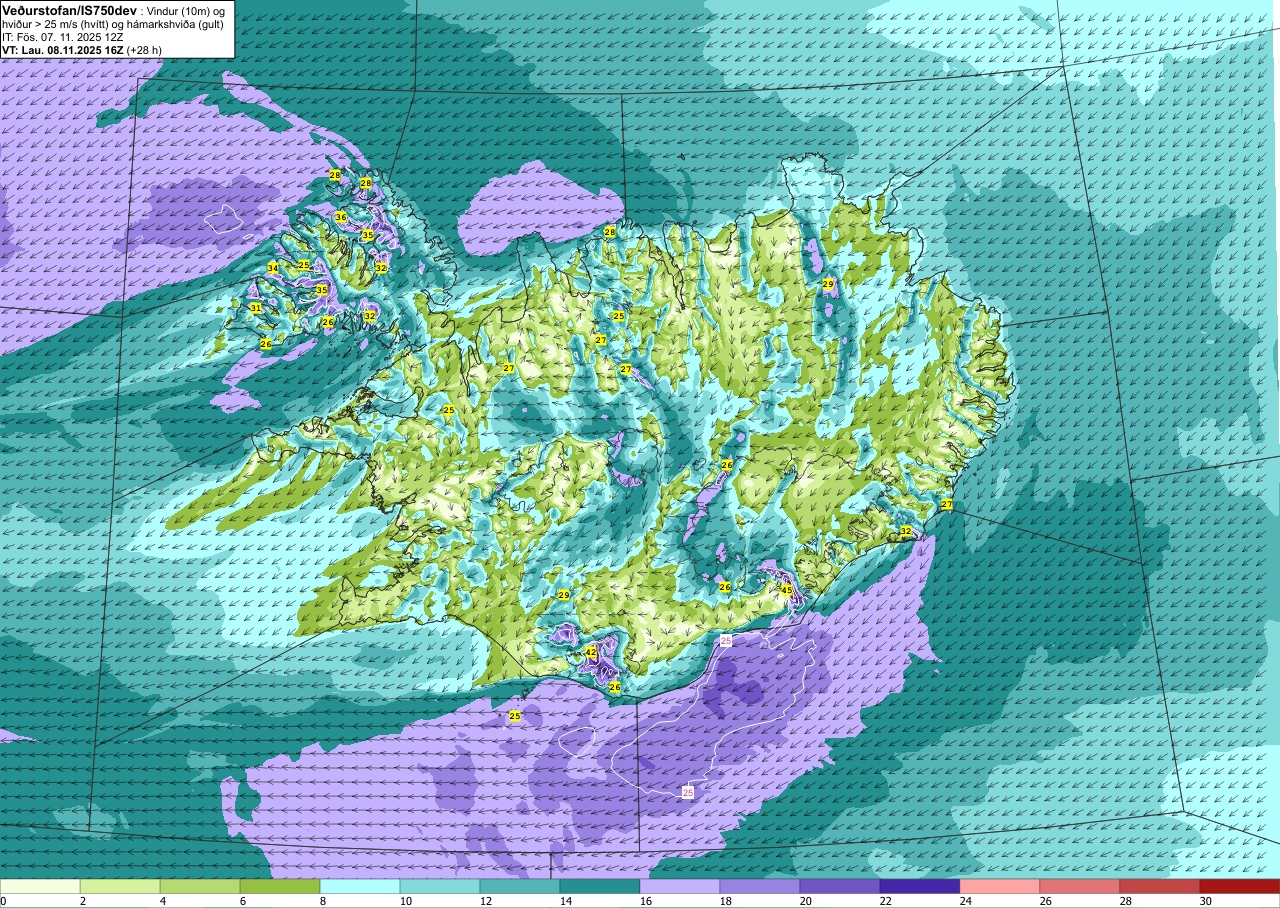
Task: Click the dark teal 14–16 legend swatch
Action: coord(600,886)
